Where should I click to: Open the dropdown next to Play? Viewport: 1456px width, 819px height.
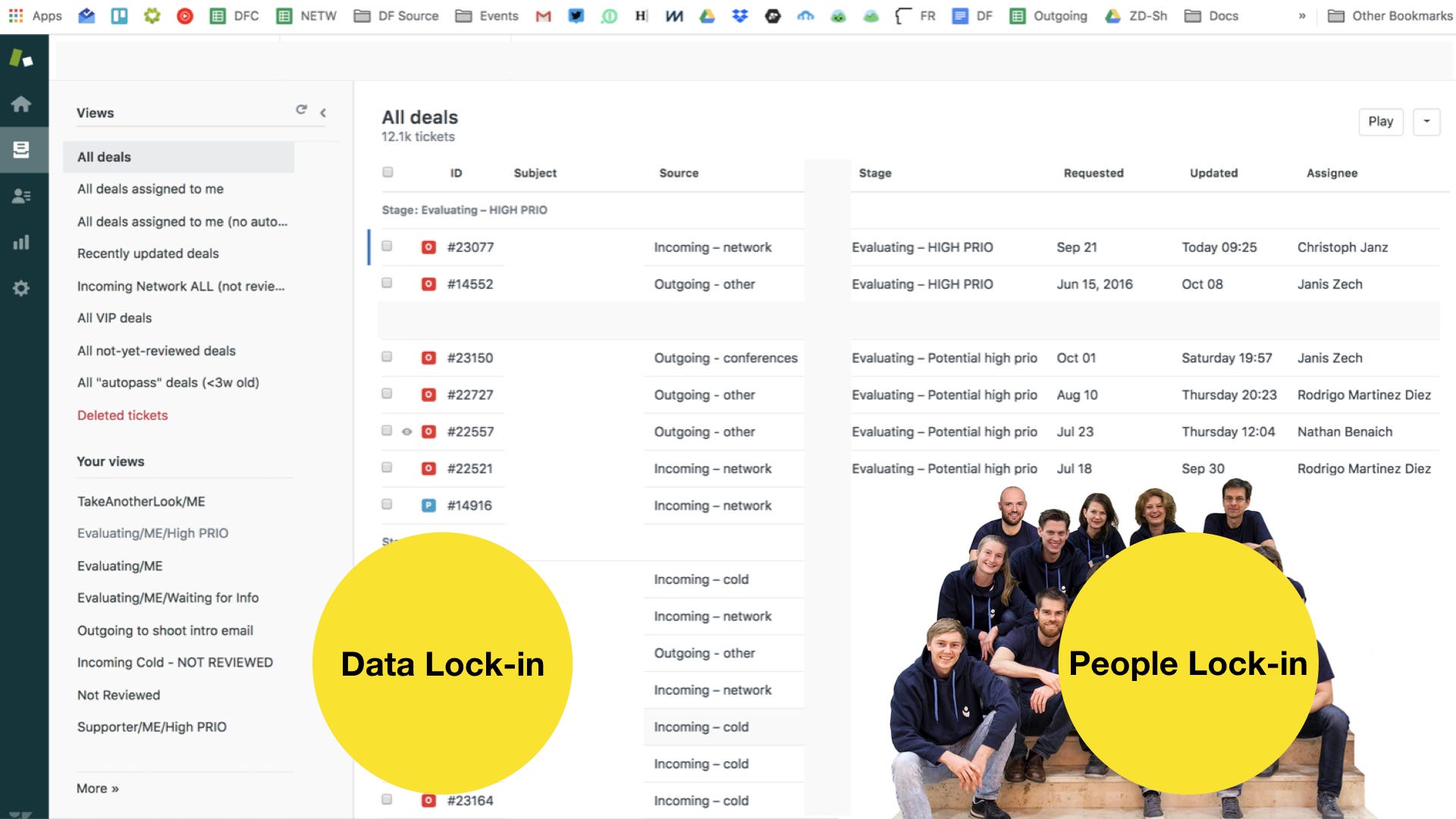pyautogui.click(x=1426, y=121)
